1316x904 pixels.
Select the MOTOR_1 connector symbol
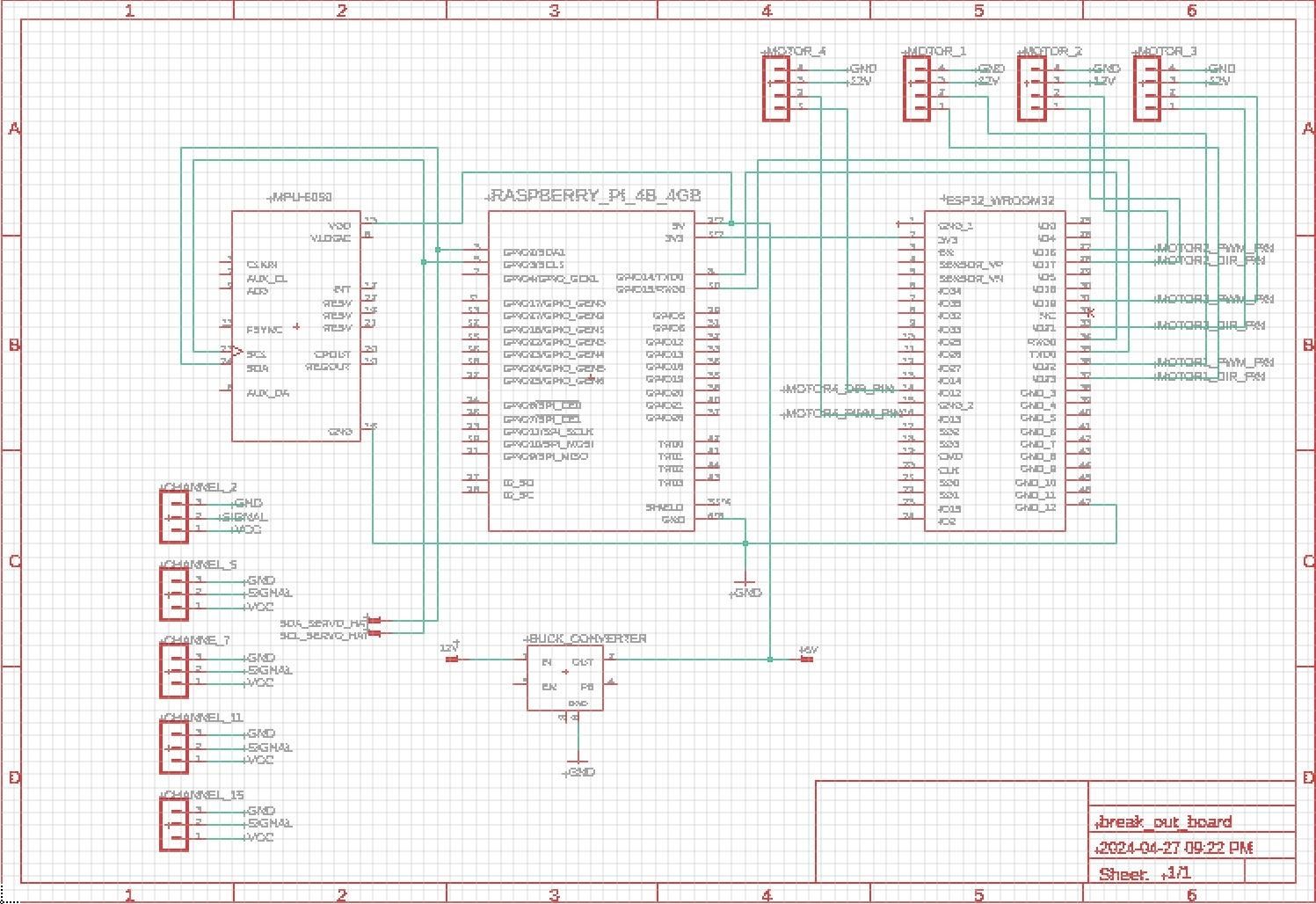(916, 89)
